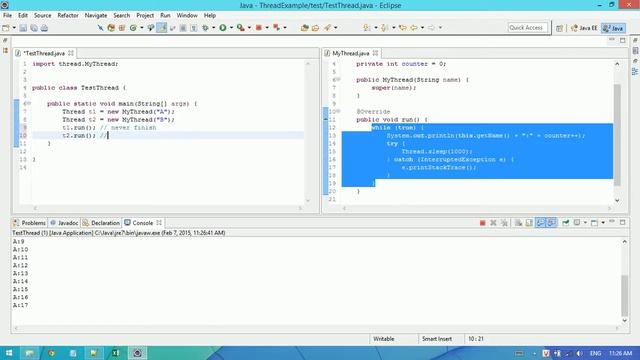
Task: Toggle Show Console When Standard Out Changes
Action: (x=540, y=223)
